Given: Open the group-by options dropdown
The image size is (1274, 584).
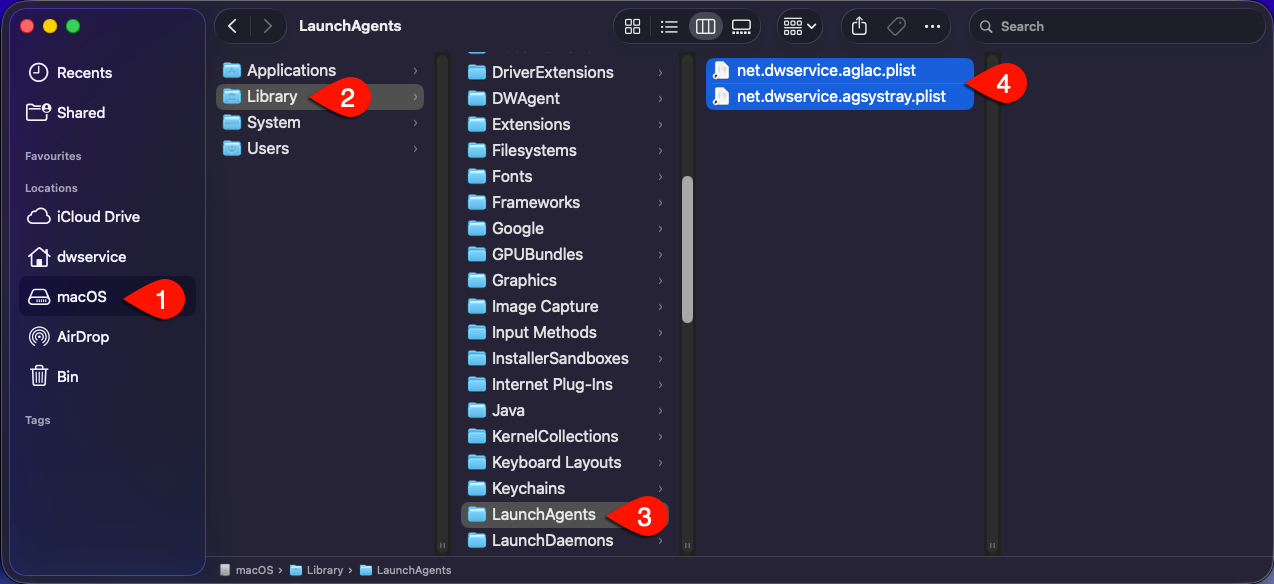Looking at the screenshot, I should point(800,26).
